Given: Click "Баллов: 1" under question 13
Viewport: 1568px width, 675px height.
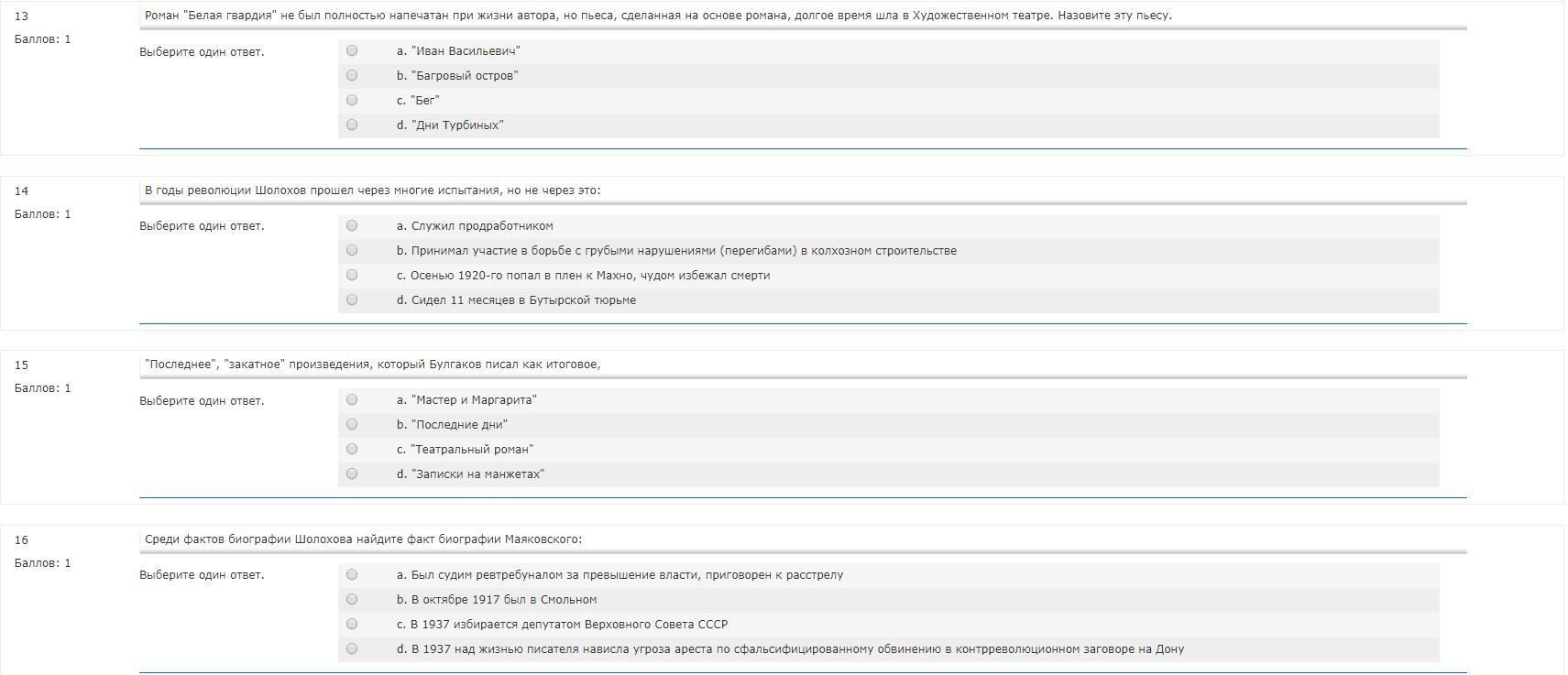Looking at the screenshot, I should tap(42, 39).
